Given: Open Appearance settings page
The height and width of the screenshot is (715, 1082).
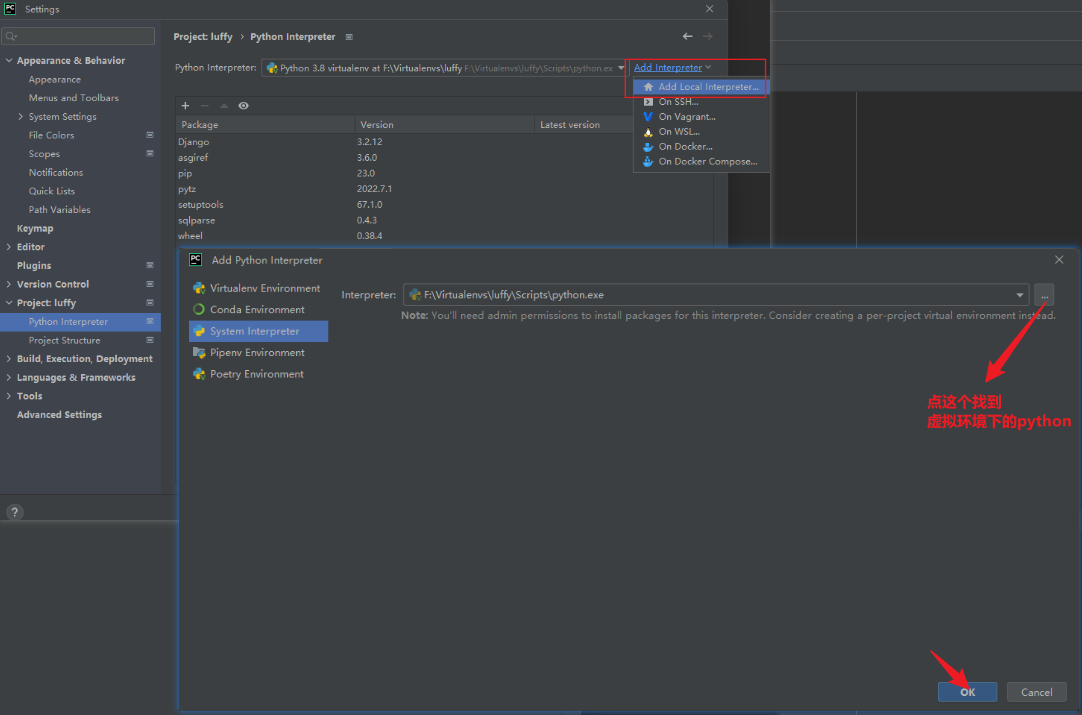Looking at the screenshot, I should pos(55,79).
